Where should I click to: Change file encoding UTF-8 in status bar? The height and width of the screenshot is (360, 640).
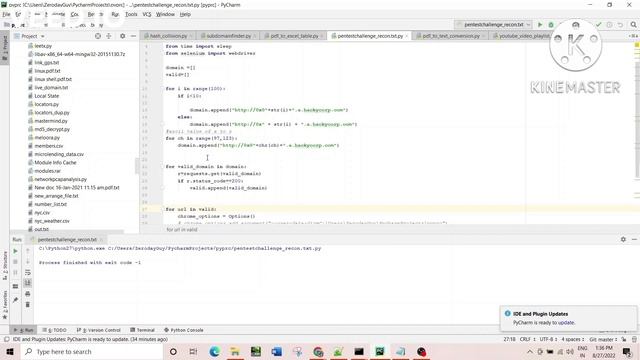(548, 340)
